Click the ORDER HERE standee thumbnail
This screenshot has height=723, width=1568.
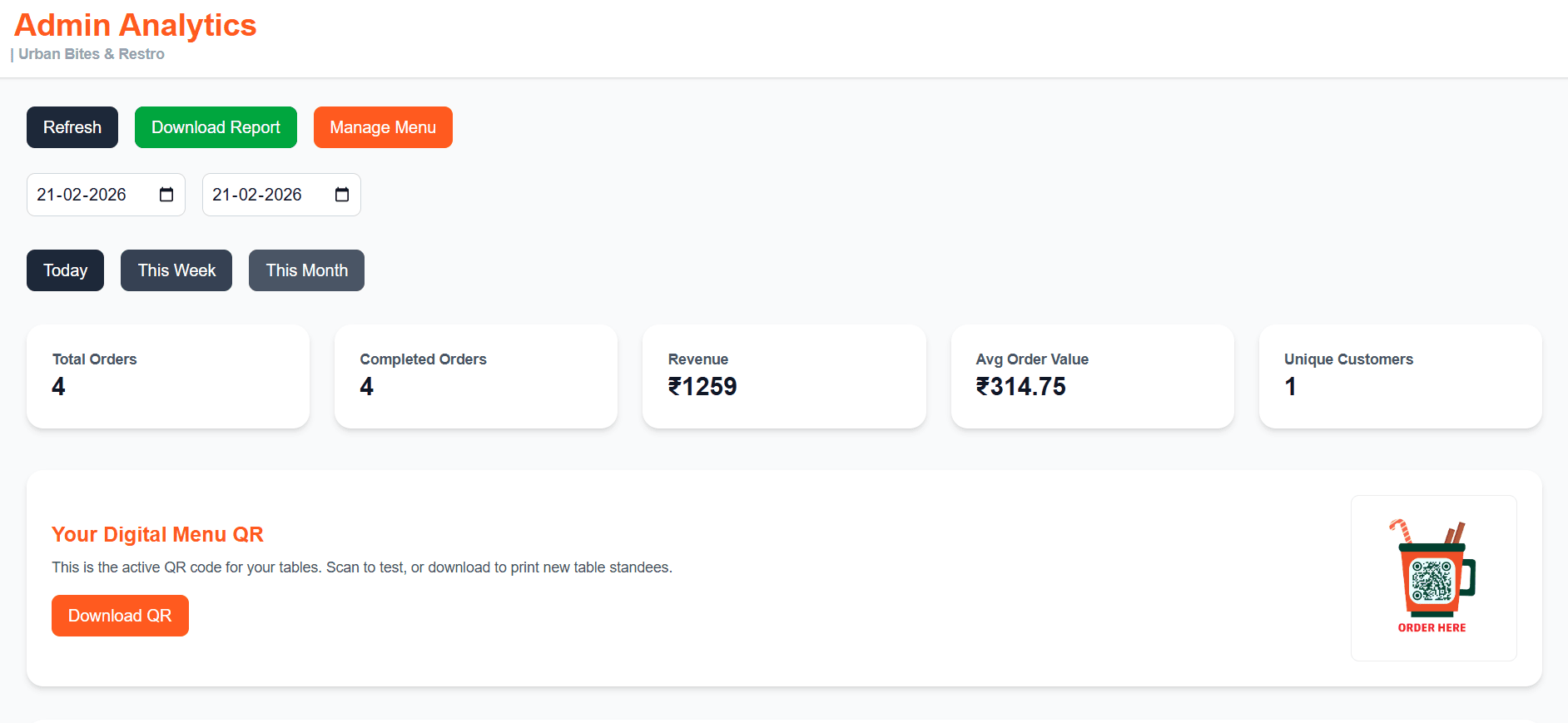pyautogui.click(x=1432, y=626)
